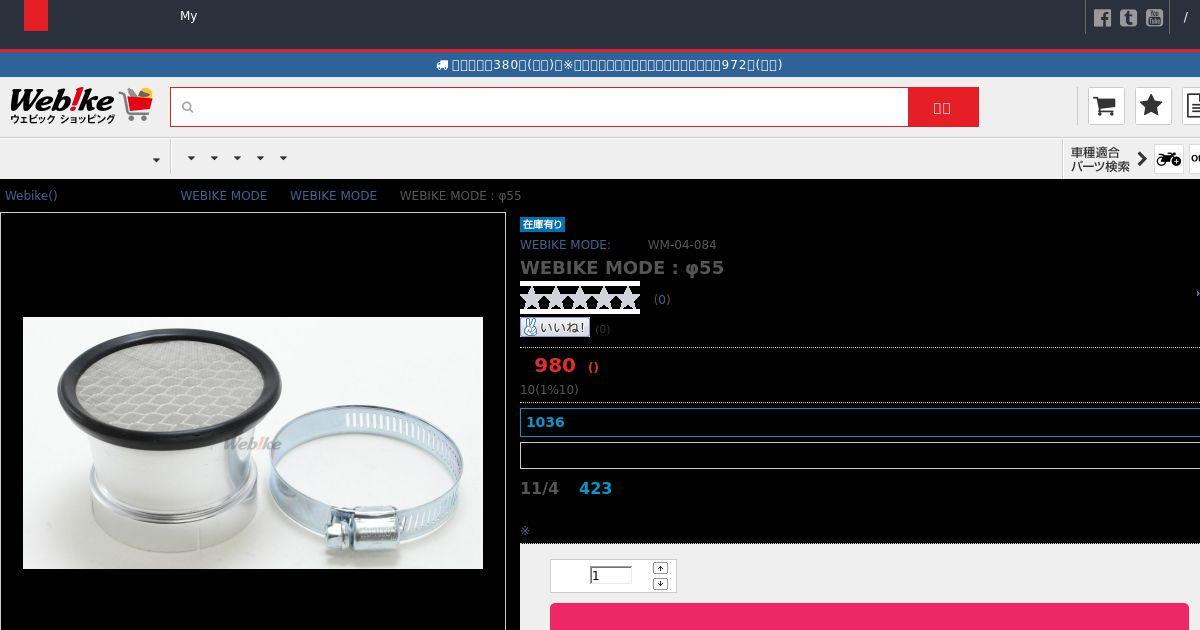
Task: Open the 車種適合パーツ検索 link
Action: click(x=1100, y=159)
